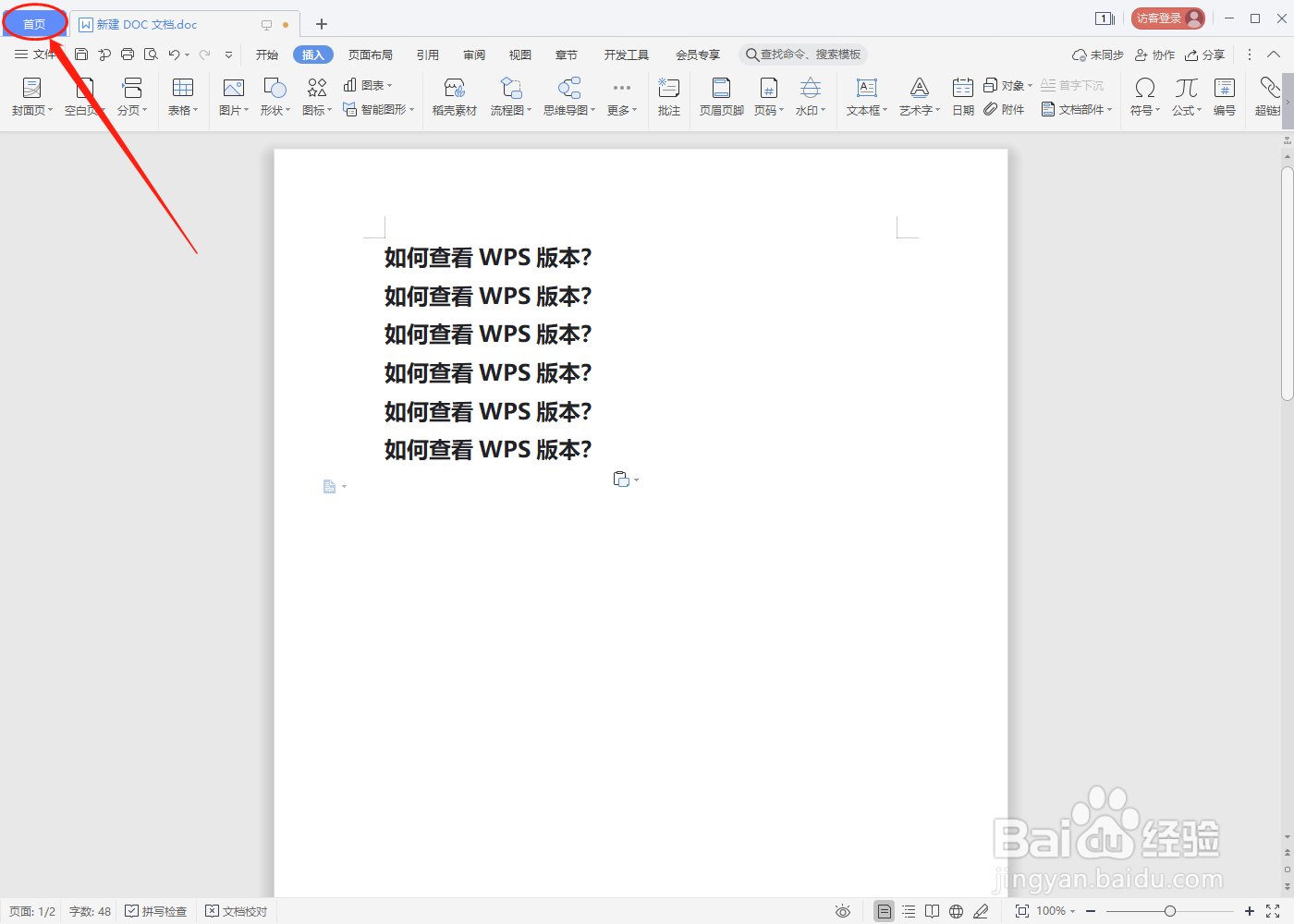Click the guest login (访客登录) button

1168,18
